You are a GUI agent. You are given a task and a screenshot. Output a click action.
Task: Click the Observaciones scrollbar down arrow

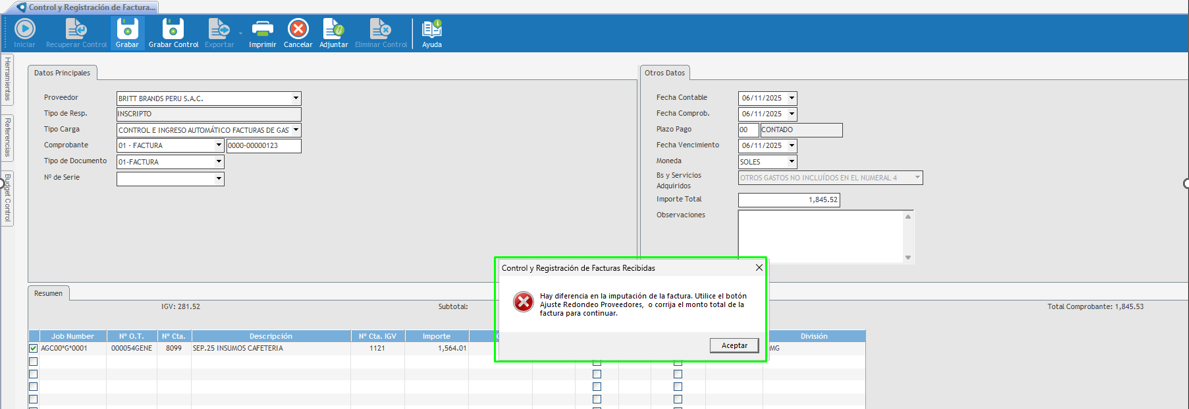(x=908, y=258)
